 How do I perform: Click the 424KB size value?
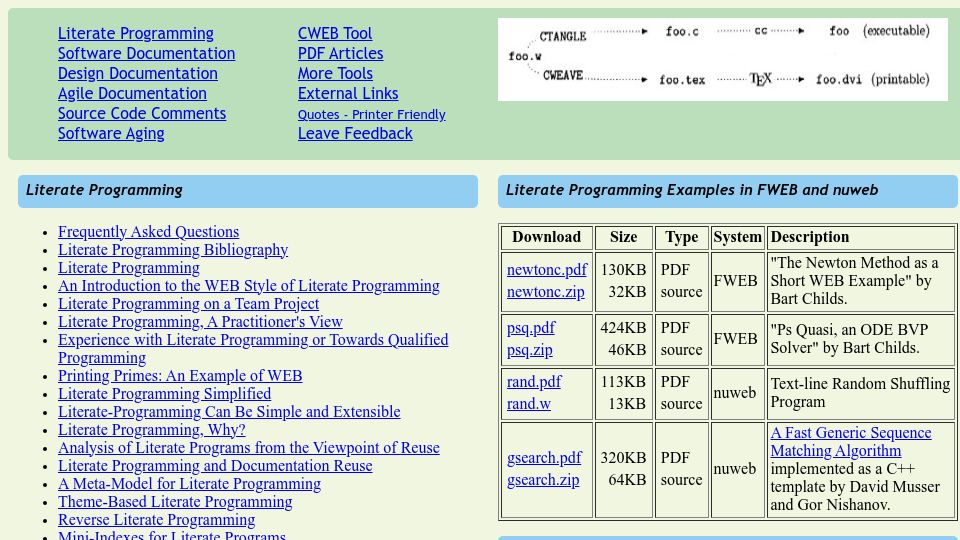tap(623, 328)
